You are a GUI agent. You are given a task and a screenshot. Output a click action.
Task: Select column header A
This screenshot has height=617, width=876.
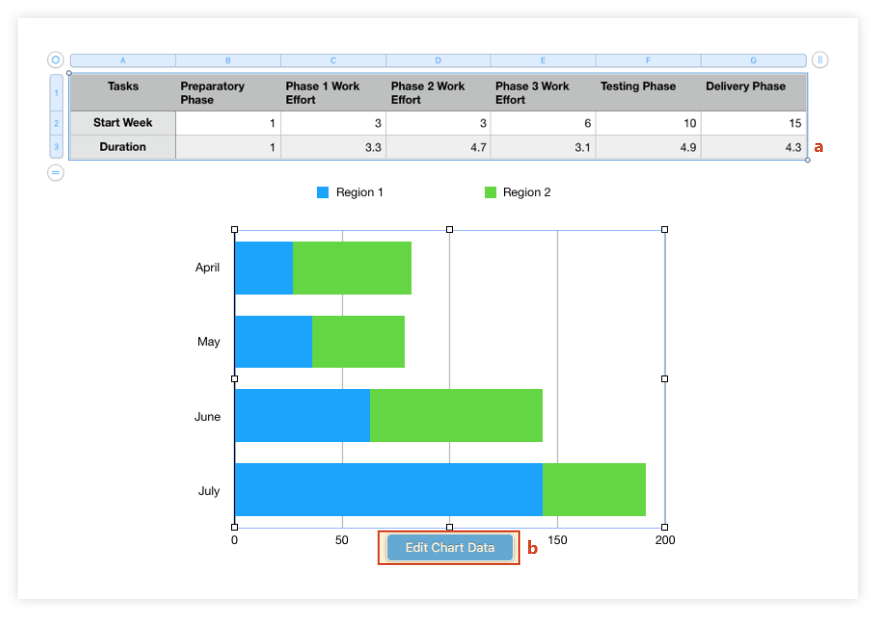click(123, 60)
